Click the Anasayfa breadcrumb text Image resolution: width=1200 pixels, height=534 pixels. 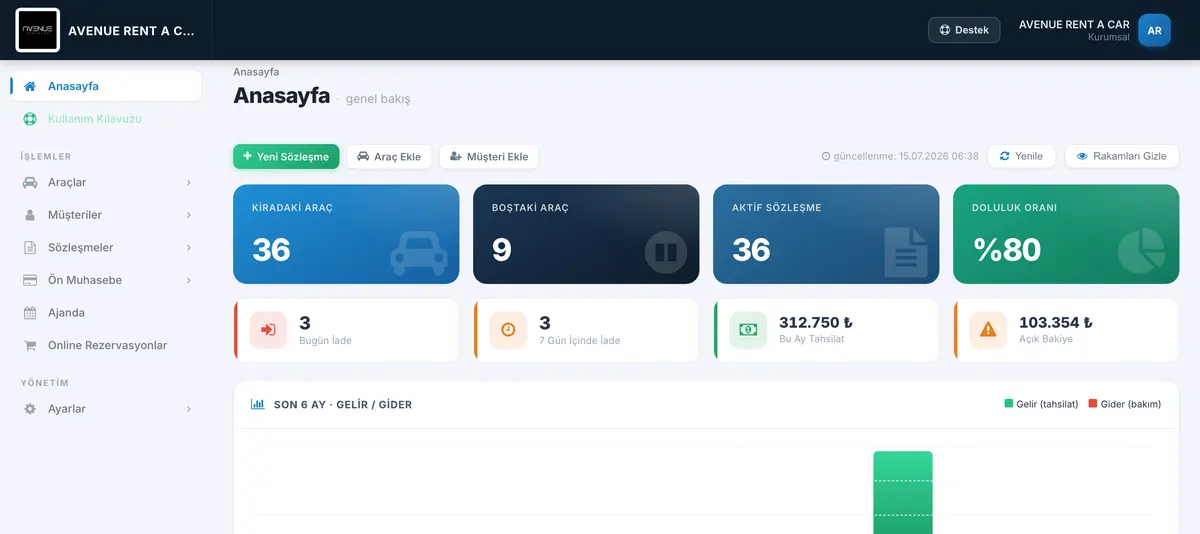pyautogui.click(x=256, y=72)
